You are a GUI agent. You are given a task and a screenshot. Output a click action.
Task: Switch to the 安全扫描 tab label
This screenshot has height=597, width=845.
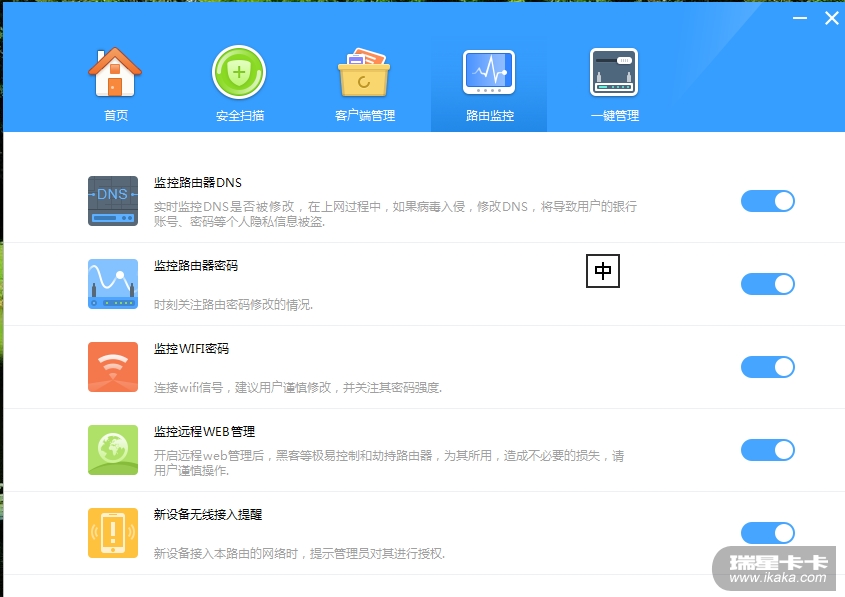tap(240, 115)
